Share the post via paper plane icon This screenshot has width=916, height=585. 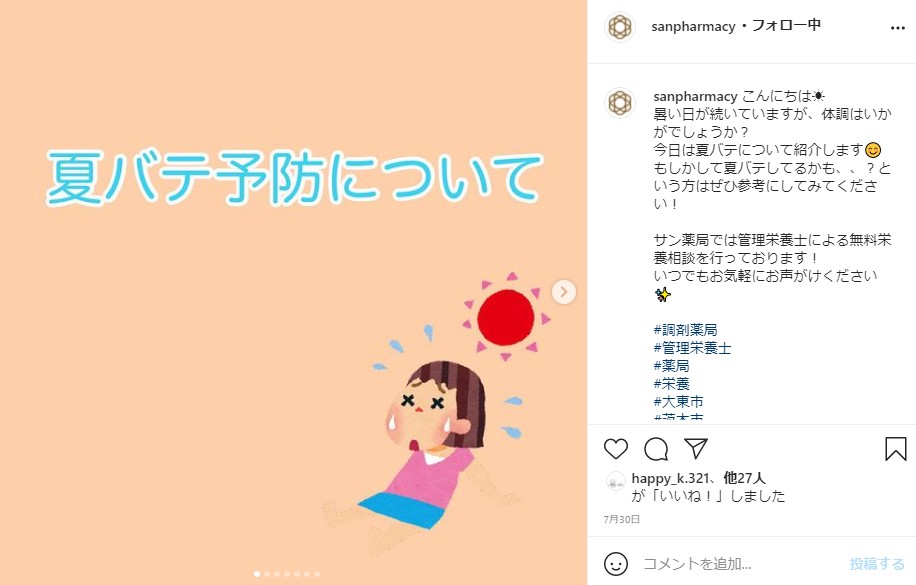coord(696,448)
